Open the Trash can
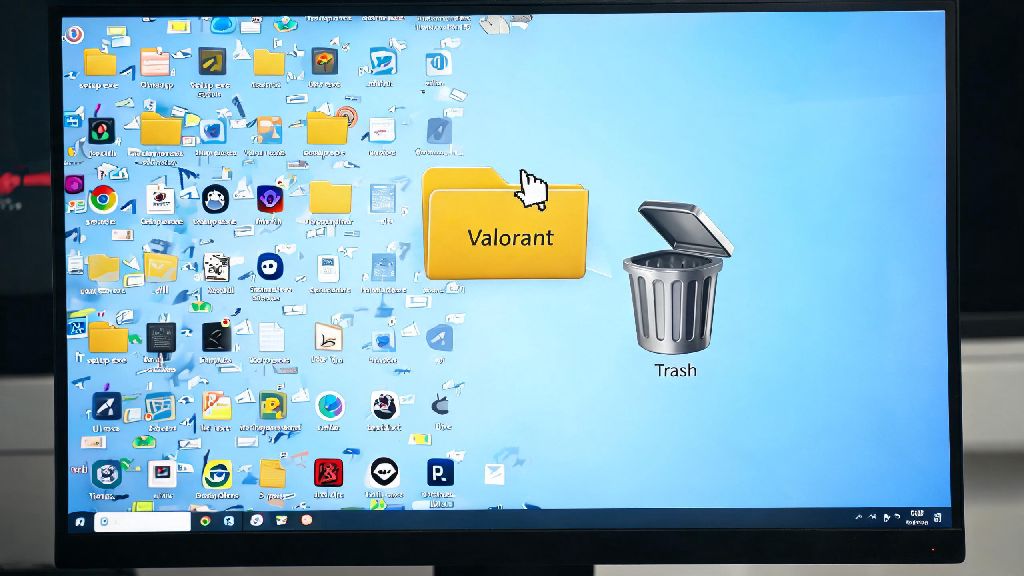 tap(677, 278)
